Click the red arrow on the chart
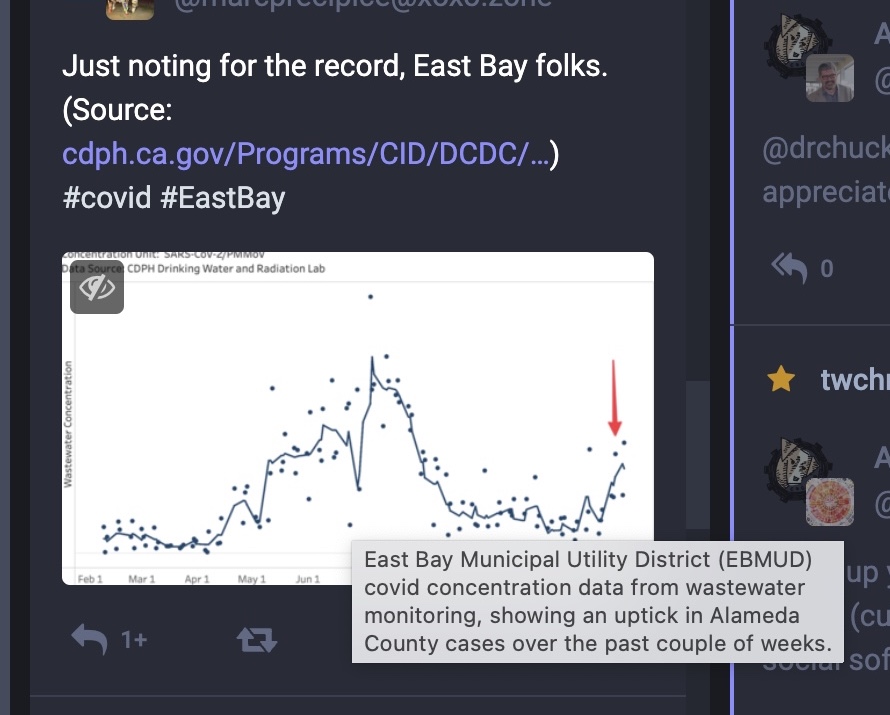The height and width of the screenshot is (715, 890). click(614, 397)
